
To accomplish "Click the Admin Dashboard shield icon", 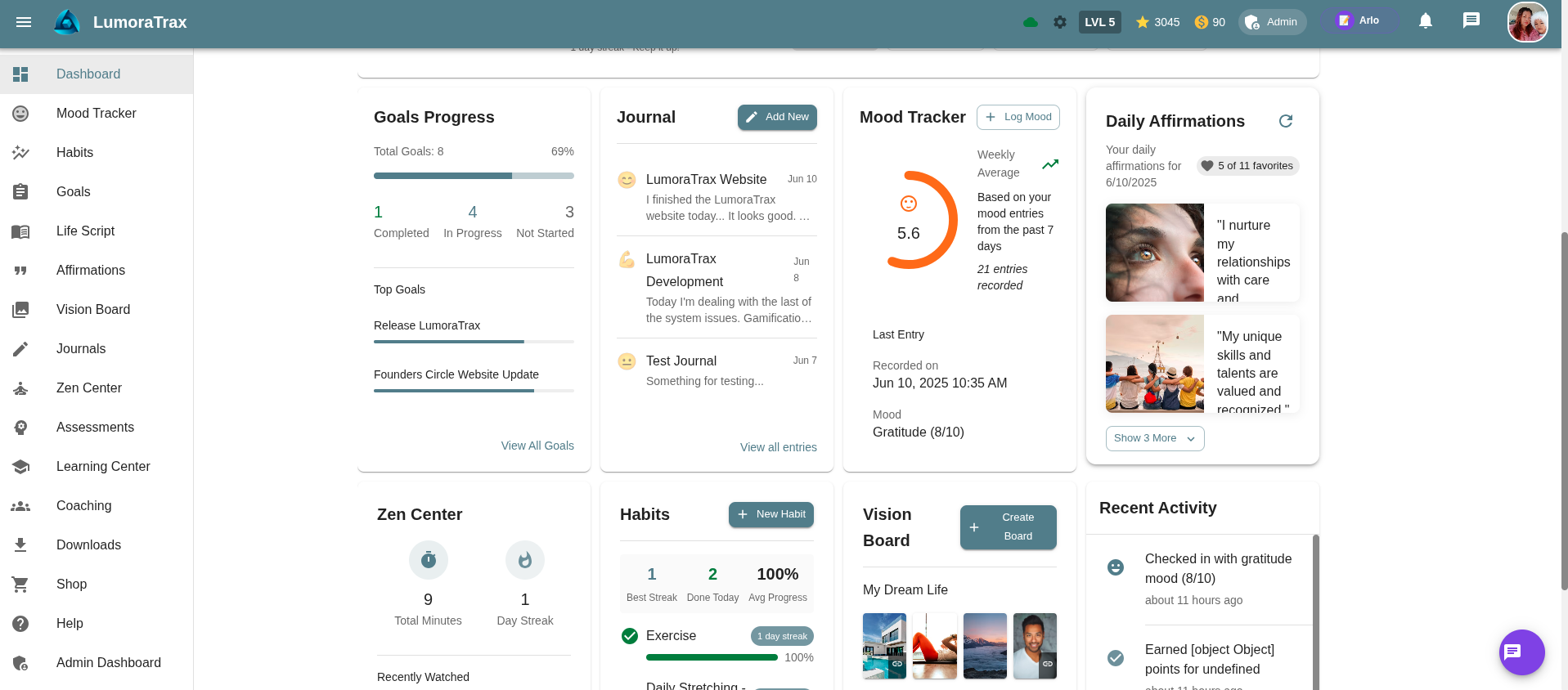I will (x=20, y=663).
